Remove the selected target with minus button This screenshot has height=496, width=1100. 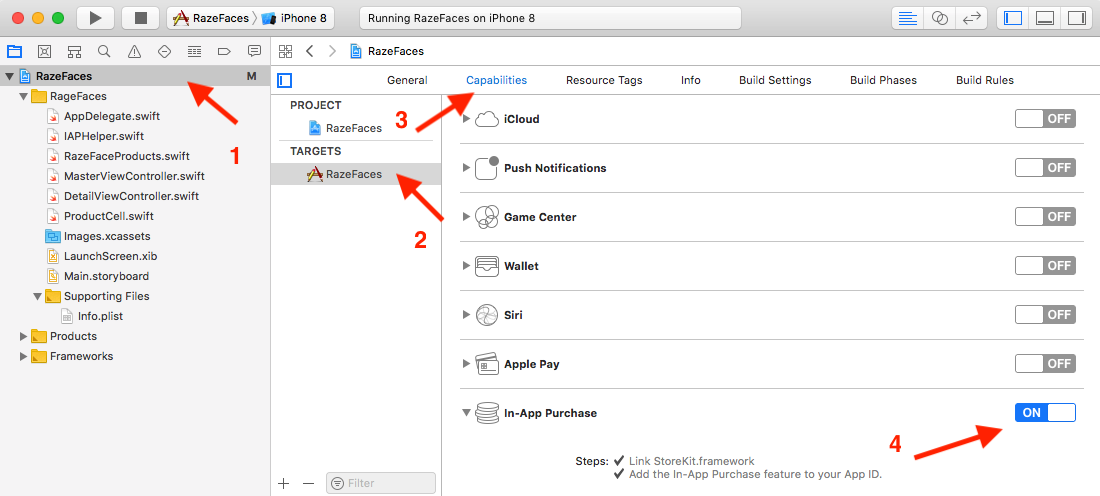coord(308,483)
